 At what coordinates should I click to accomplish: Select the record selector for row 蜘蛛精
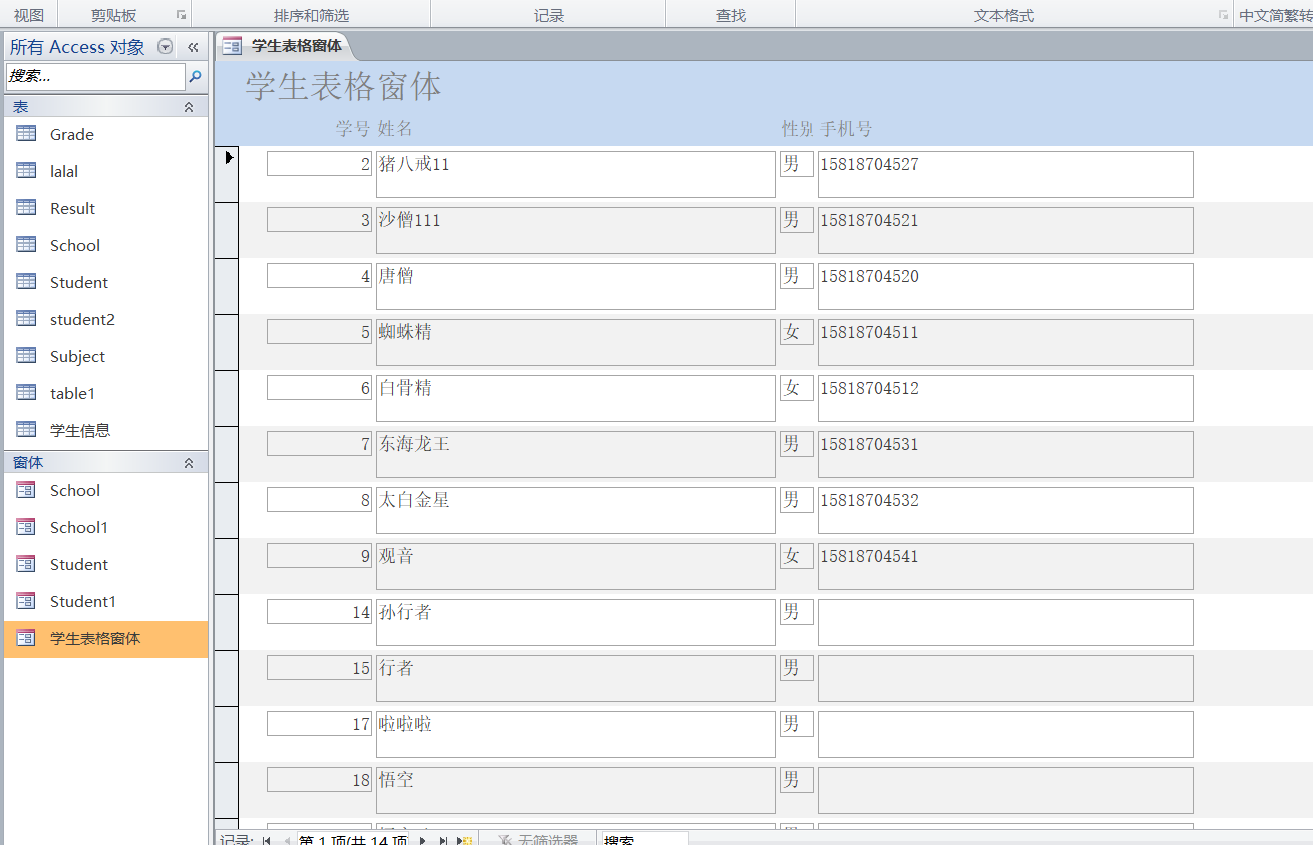[226, 342]
